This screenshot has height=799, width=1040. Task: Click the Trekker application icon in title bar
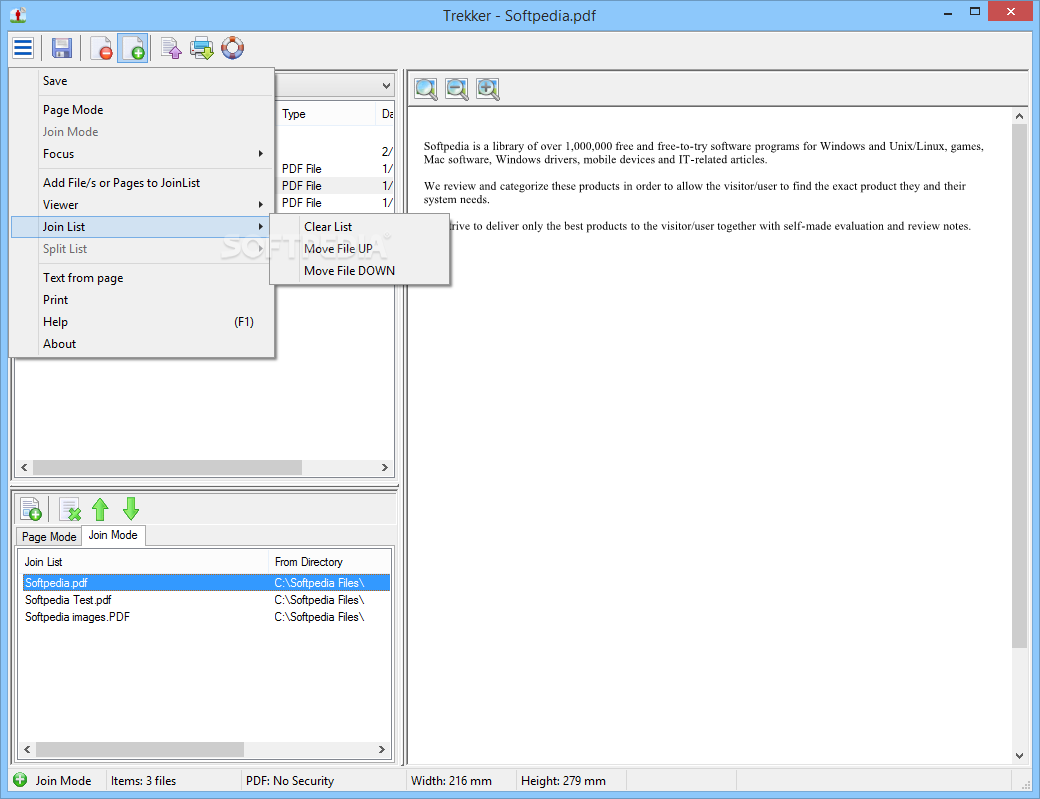tap(18, 15)
